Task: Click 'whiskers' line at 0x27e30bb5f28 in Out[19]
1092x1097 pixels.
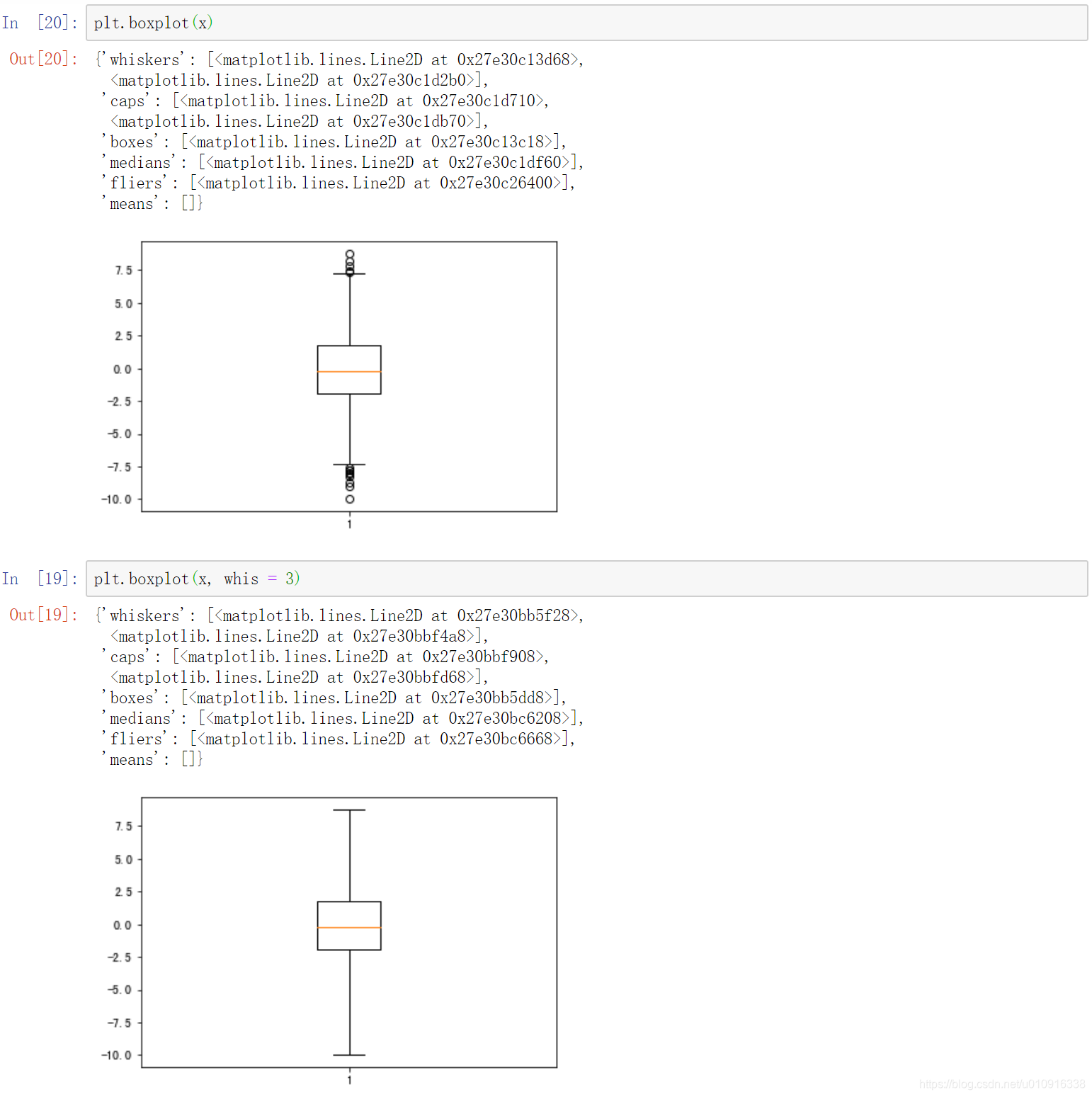Action: point(339,615)
